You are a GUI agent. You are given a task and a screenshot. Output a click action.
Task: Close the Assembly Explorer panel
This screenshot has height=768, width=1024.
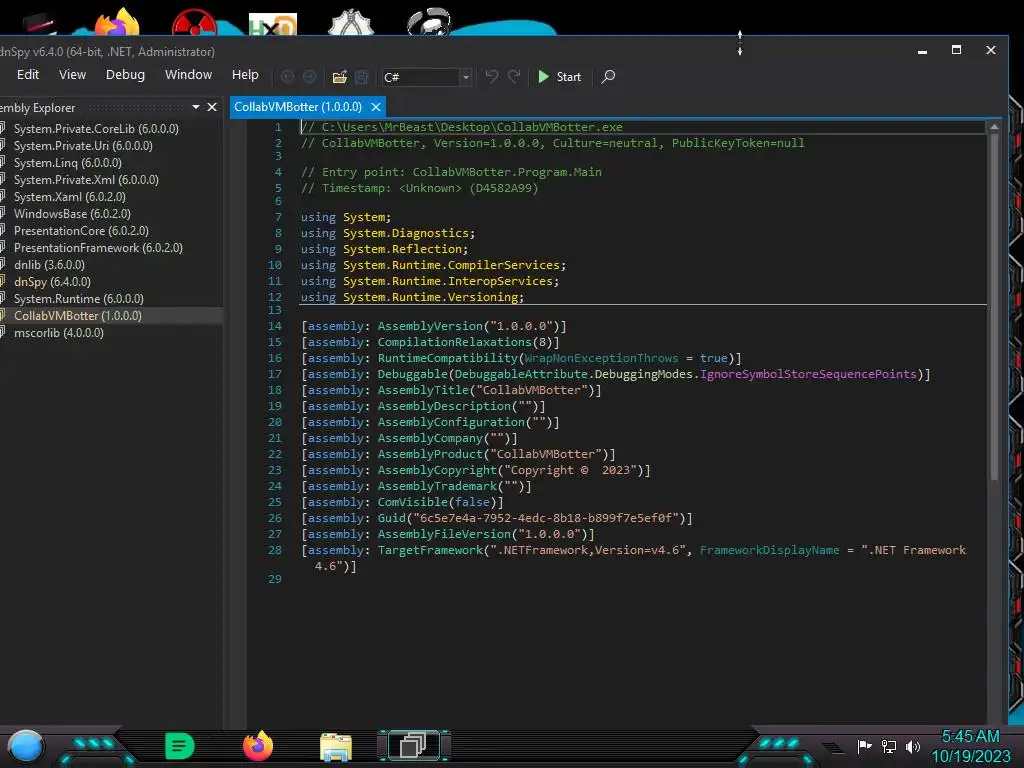click(x=212, y=107)
